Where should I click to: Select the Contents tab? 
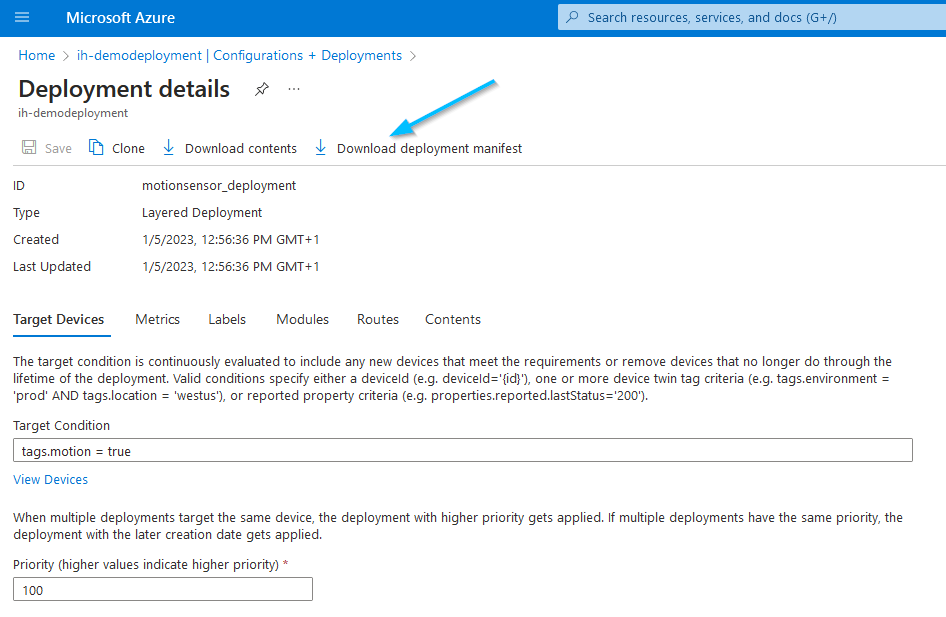(x=453, y=319)
